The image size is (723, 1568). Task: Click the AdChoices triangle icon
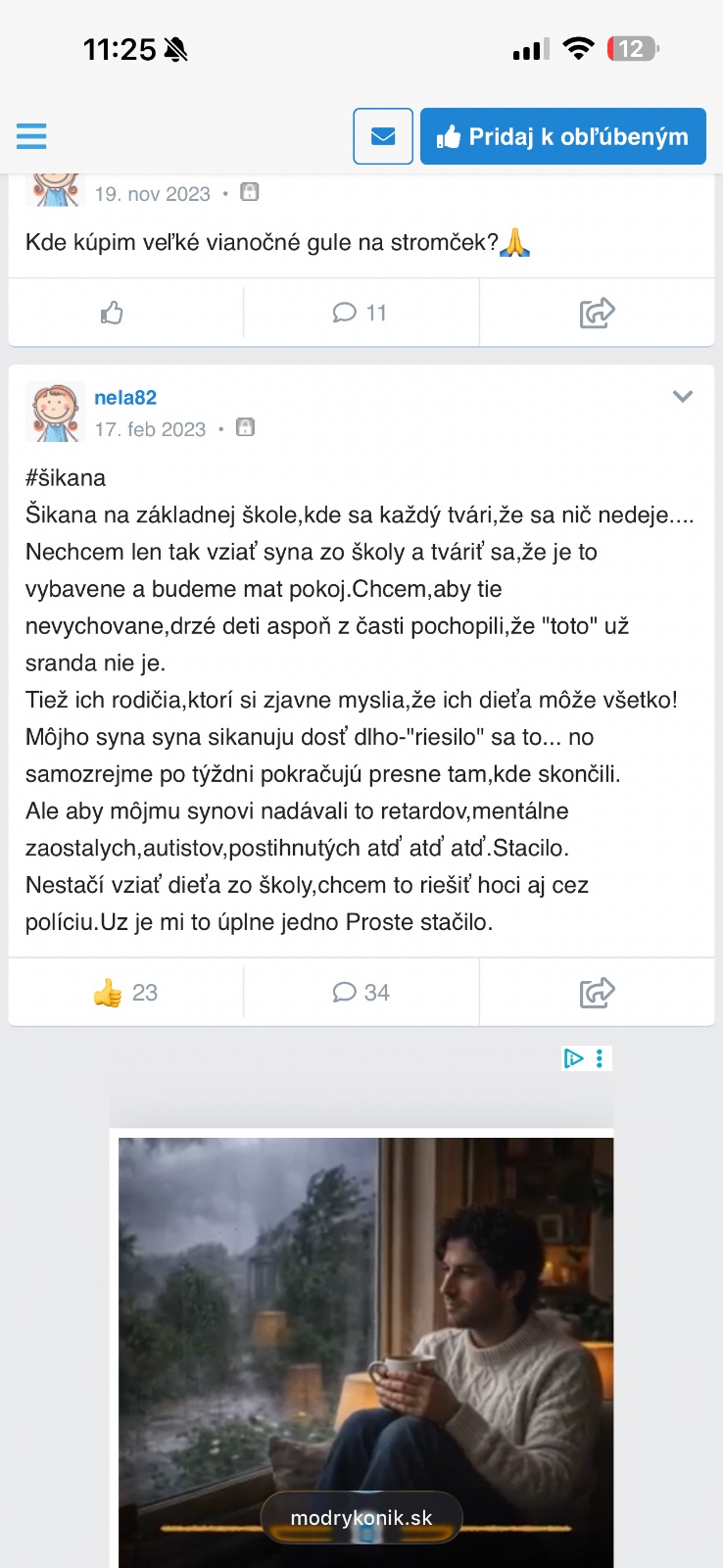573,1058
